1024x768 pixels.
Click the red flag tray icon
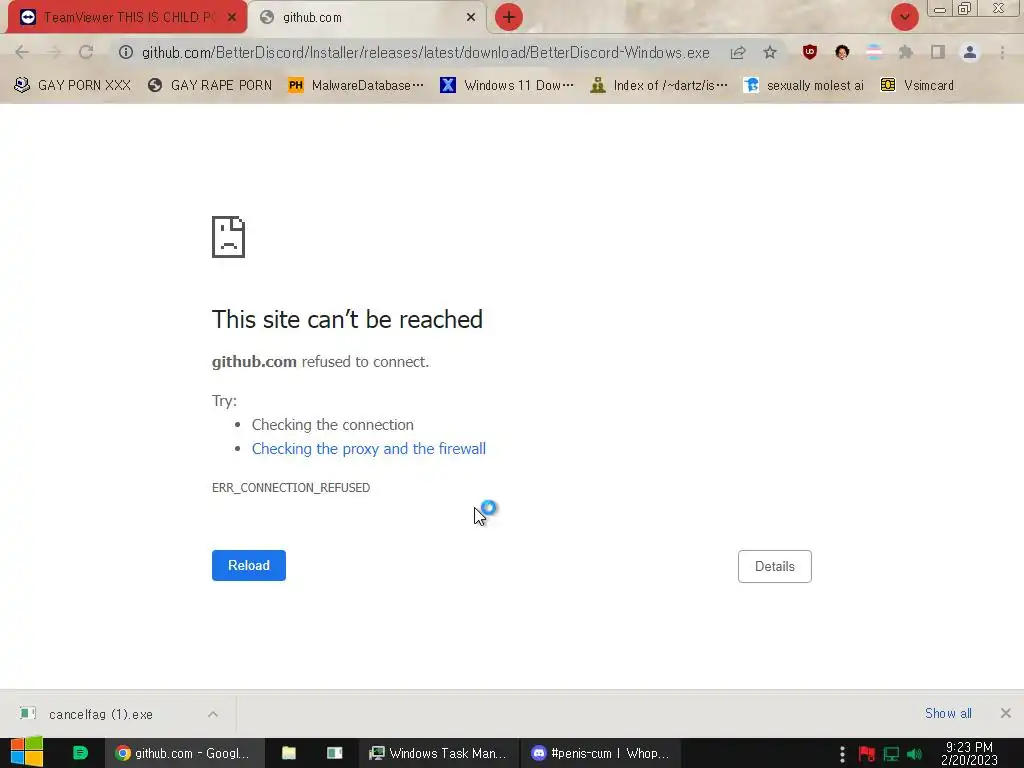(x=867, y=754)
